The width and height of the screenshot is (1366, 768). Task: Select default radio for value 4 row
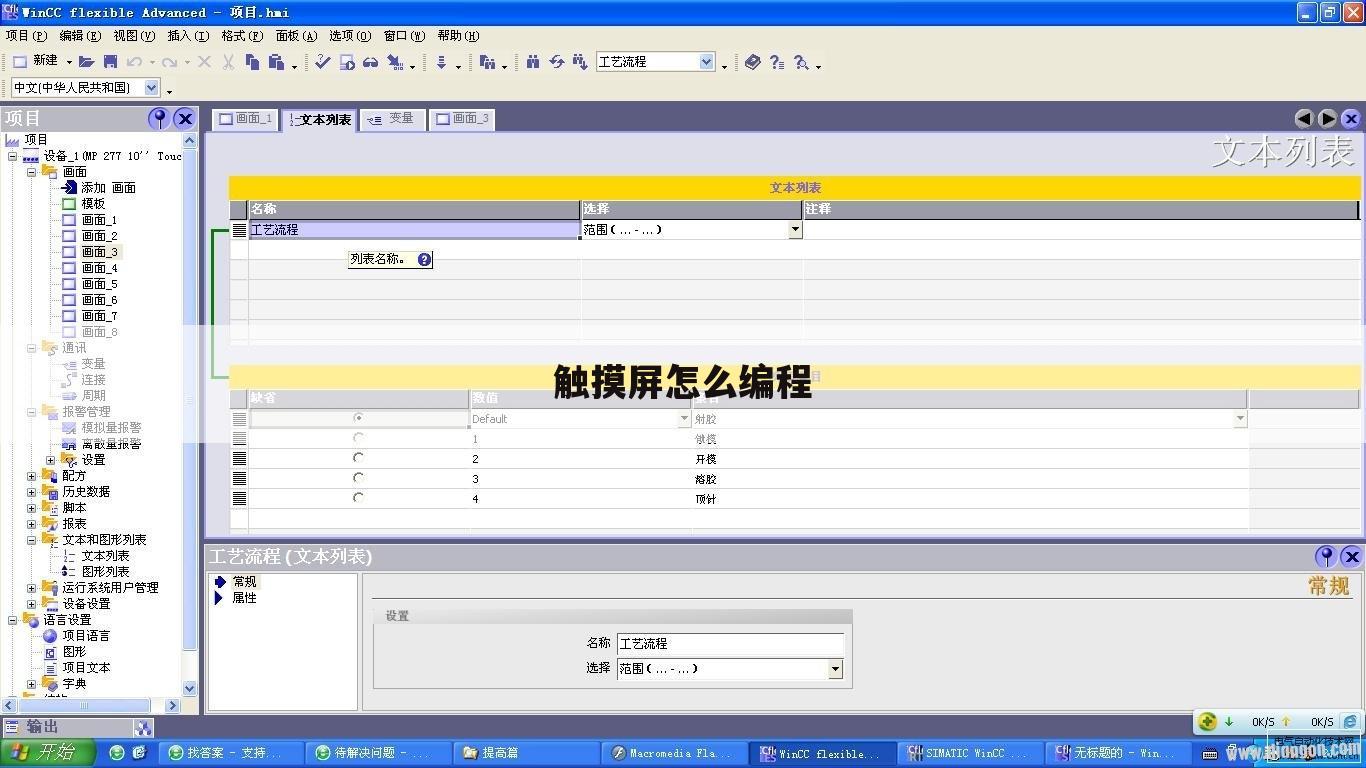[x=358, y=498]
